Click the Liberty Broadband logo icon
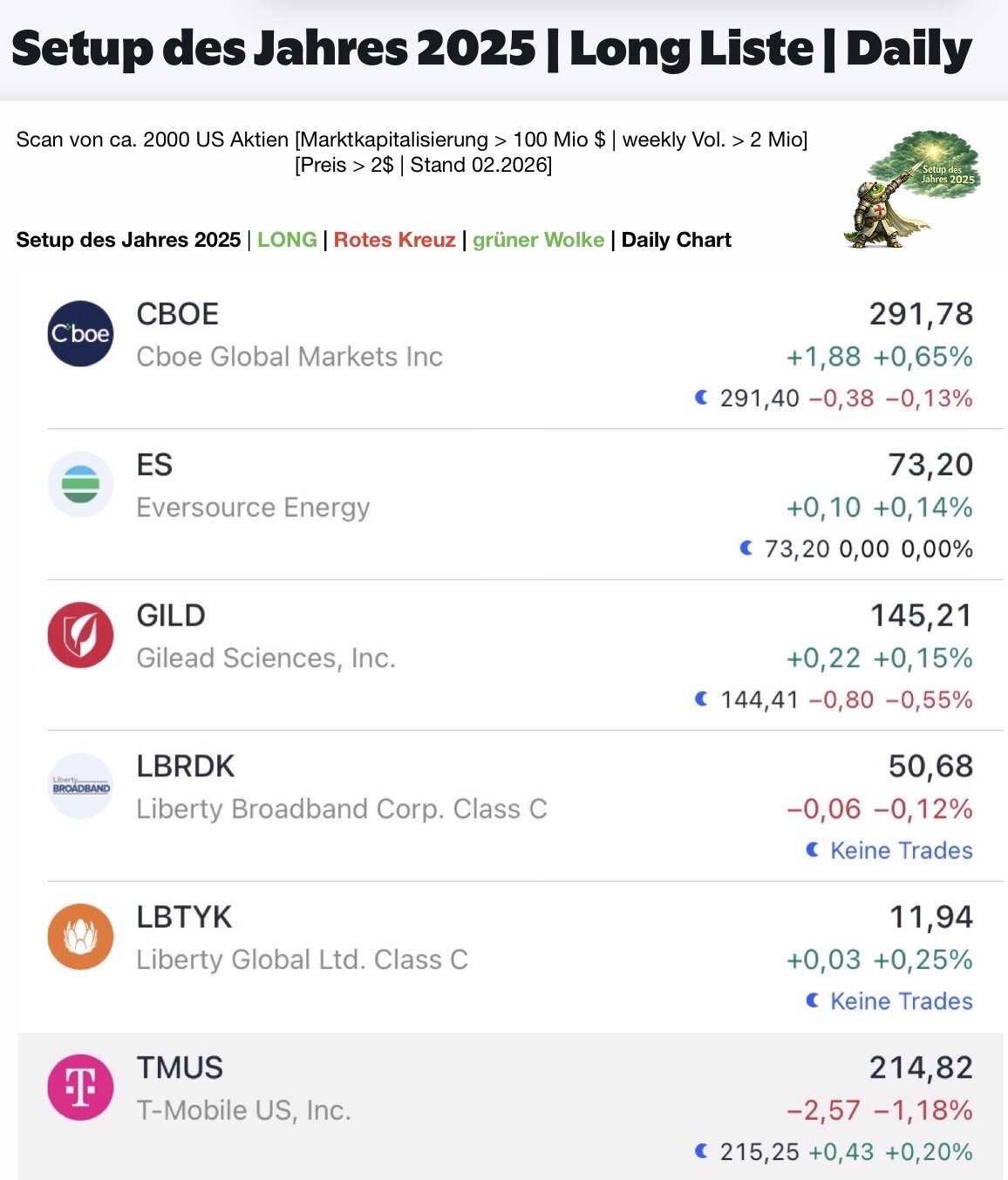This screenshot has width=1008, height=1180. (x=80, y=787)
